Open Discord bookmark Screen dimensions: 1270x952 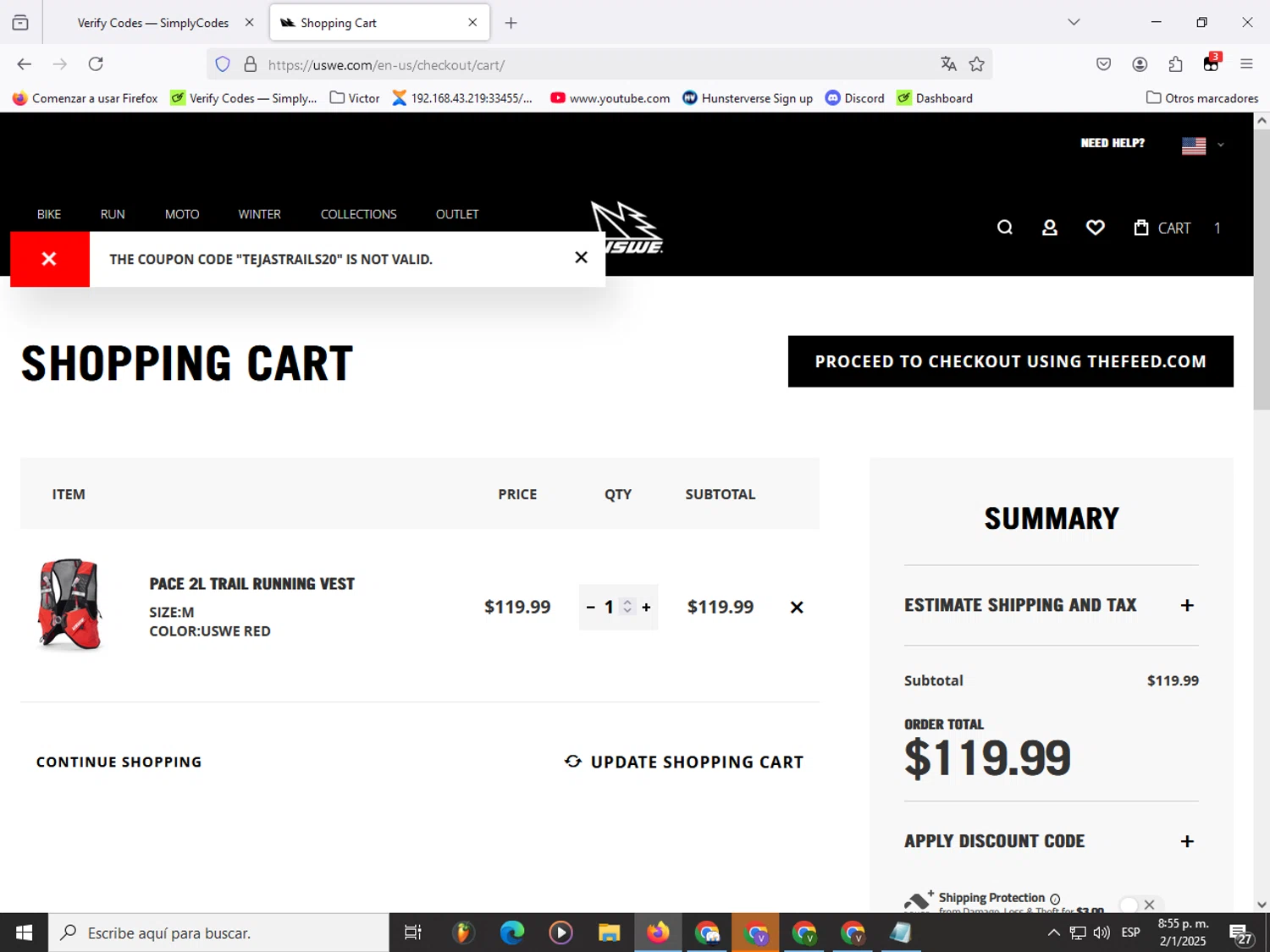coord(854,98)
